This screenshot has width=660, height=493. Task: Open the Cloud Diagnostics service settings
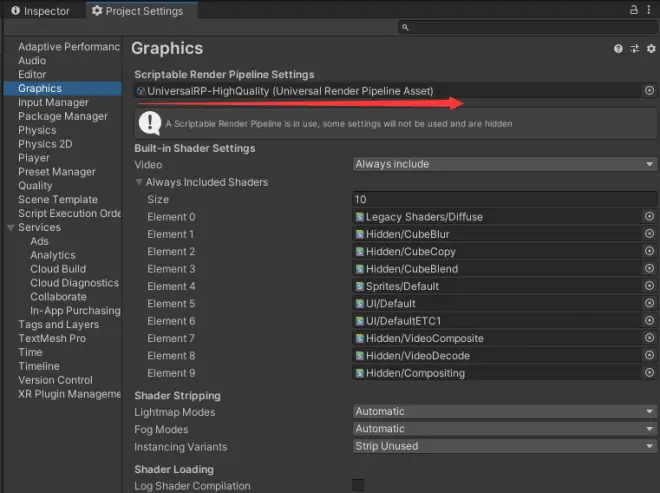[x=75, y=283]
